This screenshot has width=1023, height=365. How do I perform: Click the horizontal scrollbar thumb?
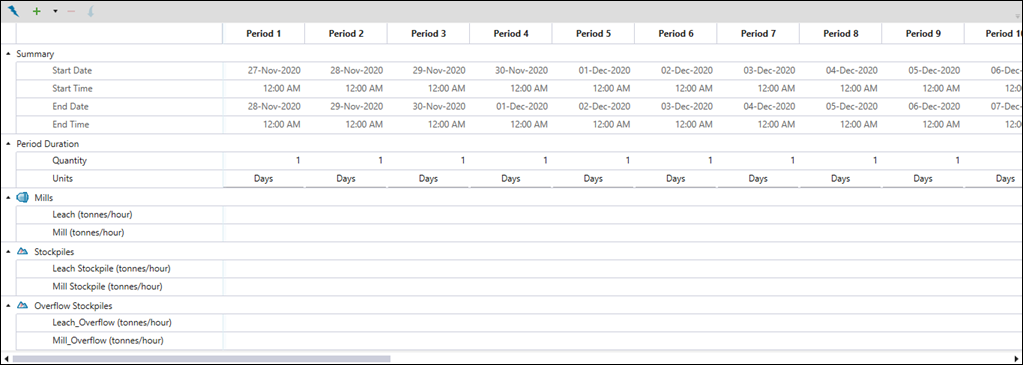point(202,358)
